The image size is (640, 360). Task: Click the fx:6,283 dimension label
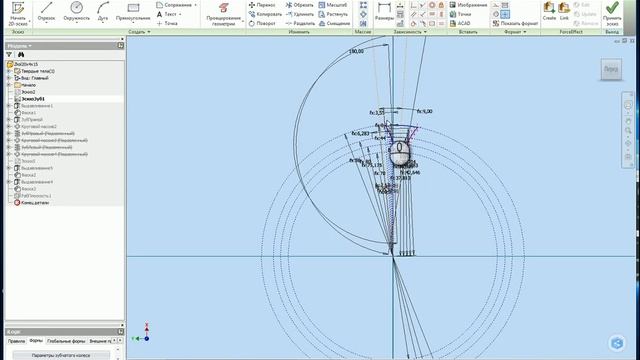(360, 133)
